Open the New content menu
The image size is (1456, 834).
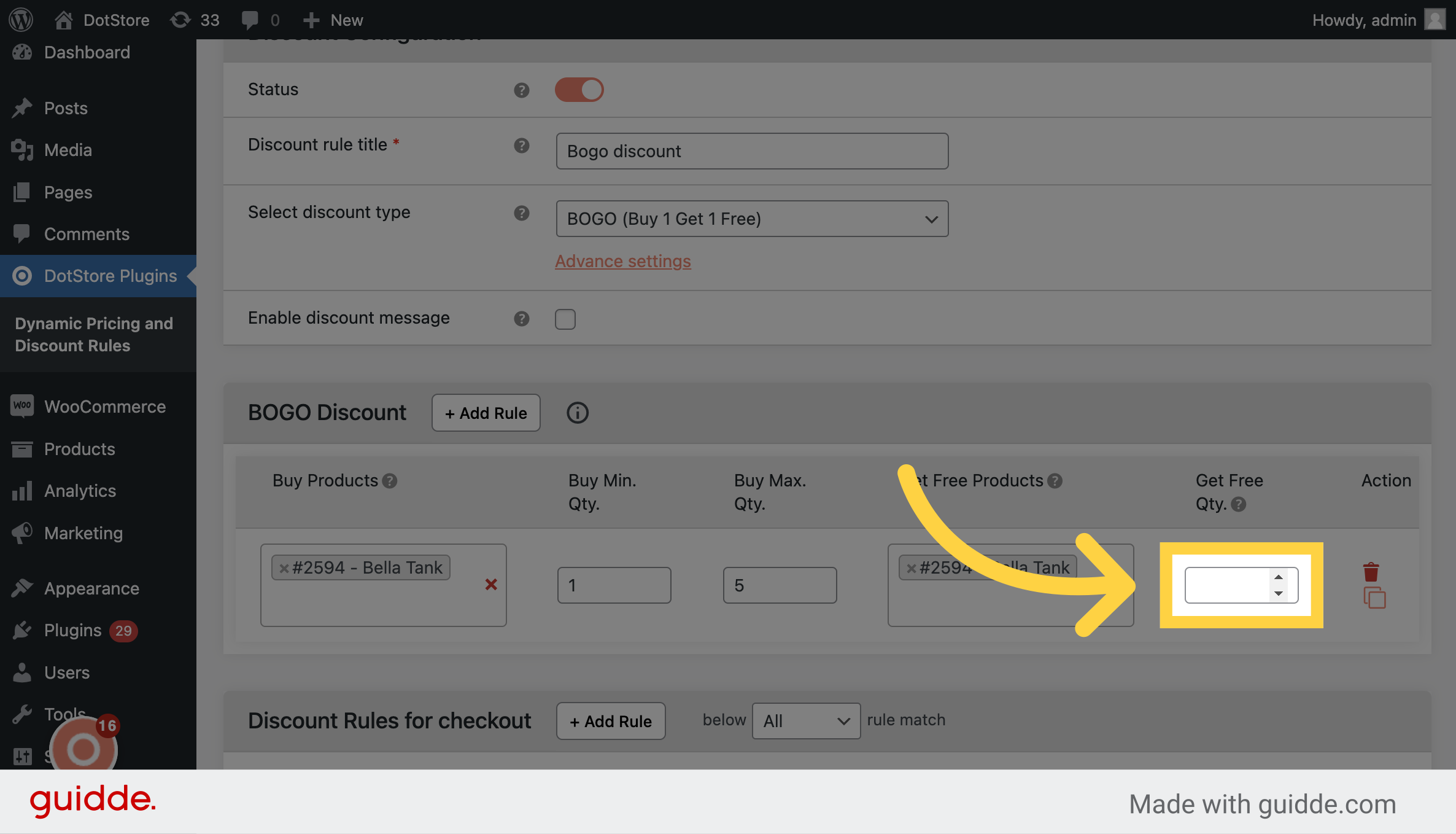point(333,20)
